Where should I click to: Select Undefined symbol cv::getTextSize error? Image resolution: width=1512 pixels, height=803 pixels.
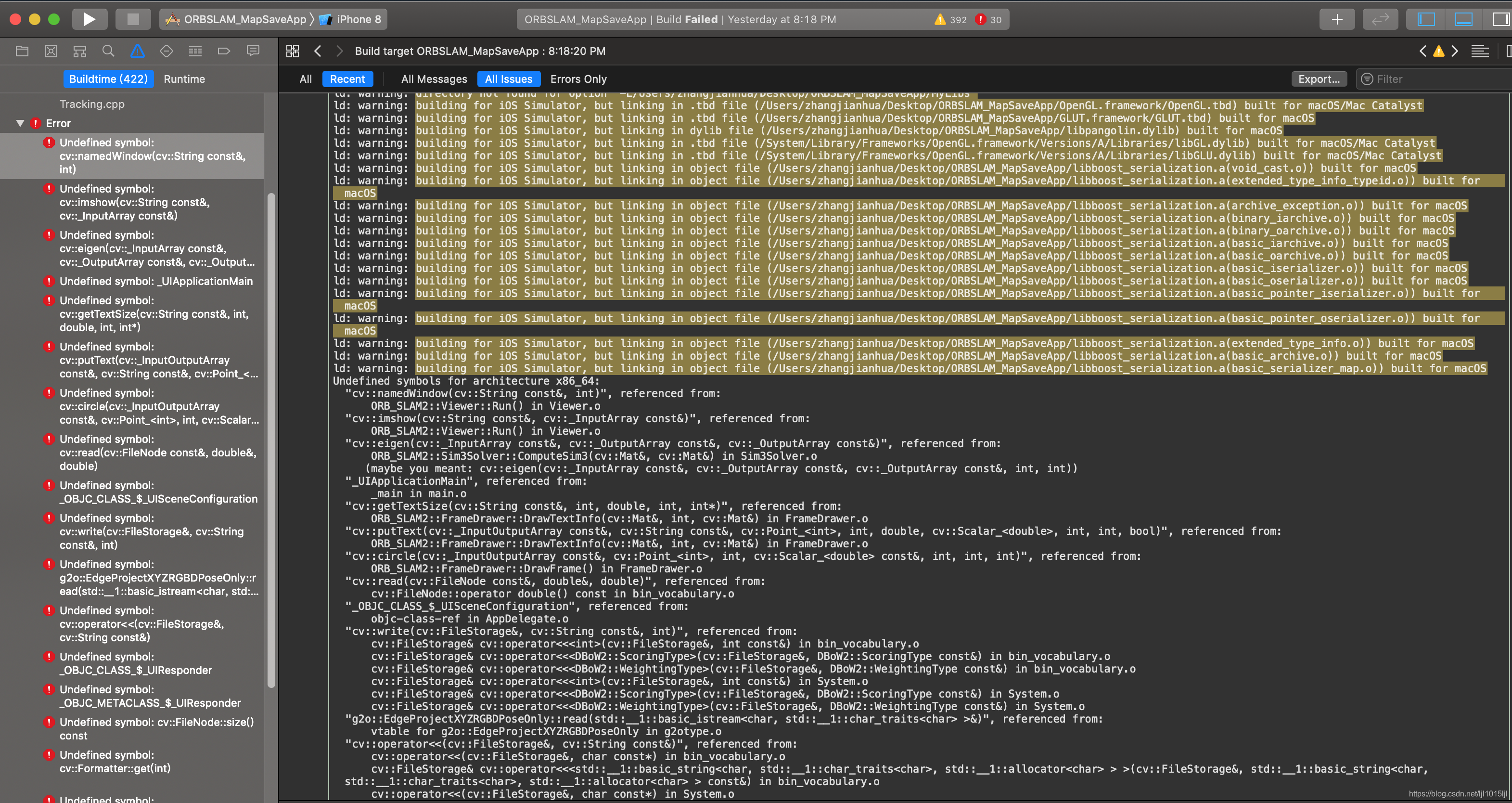click(x=132, y=313)
